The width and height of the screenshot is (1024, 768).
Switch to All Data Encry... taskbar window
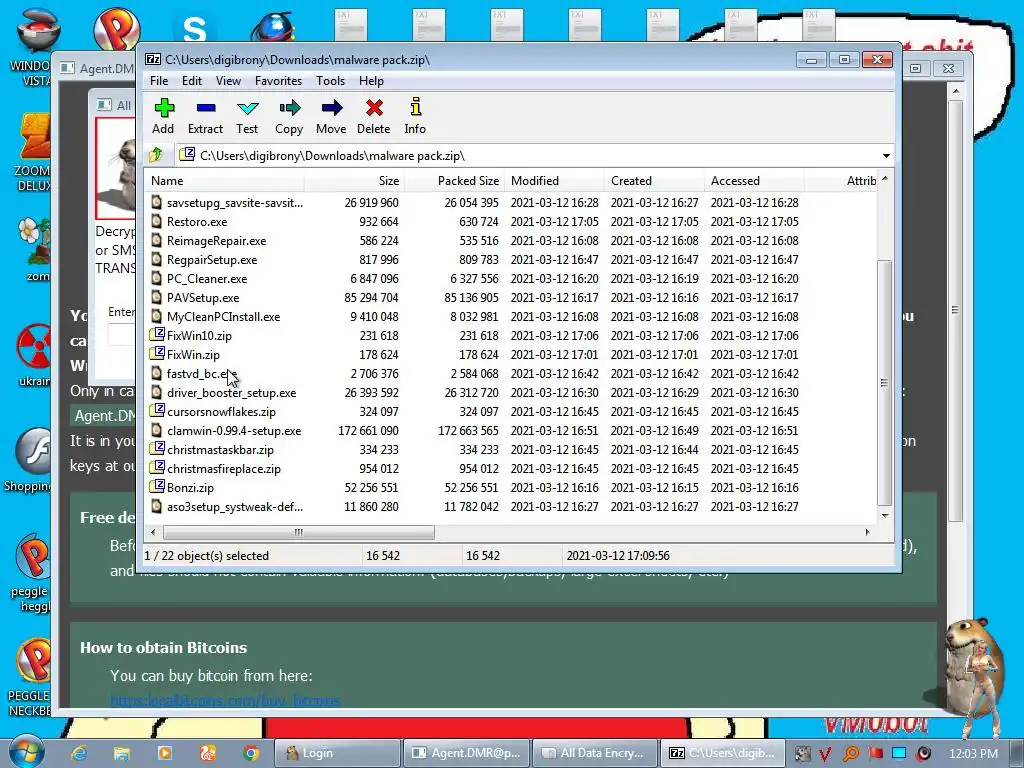[x=595, y=753]
